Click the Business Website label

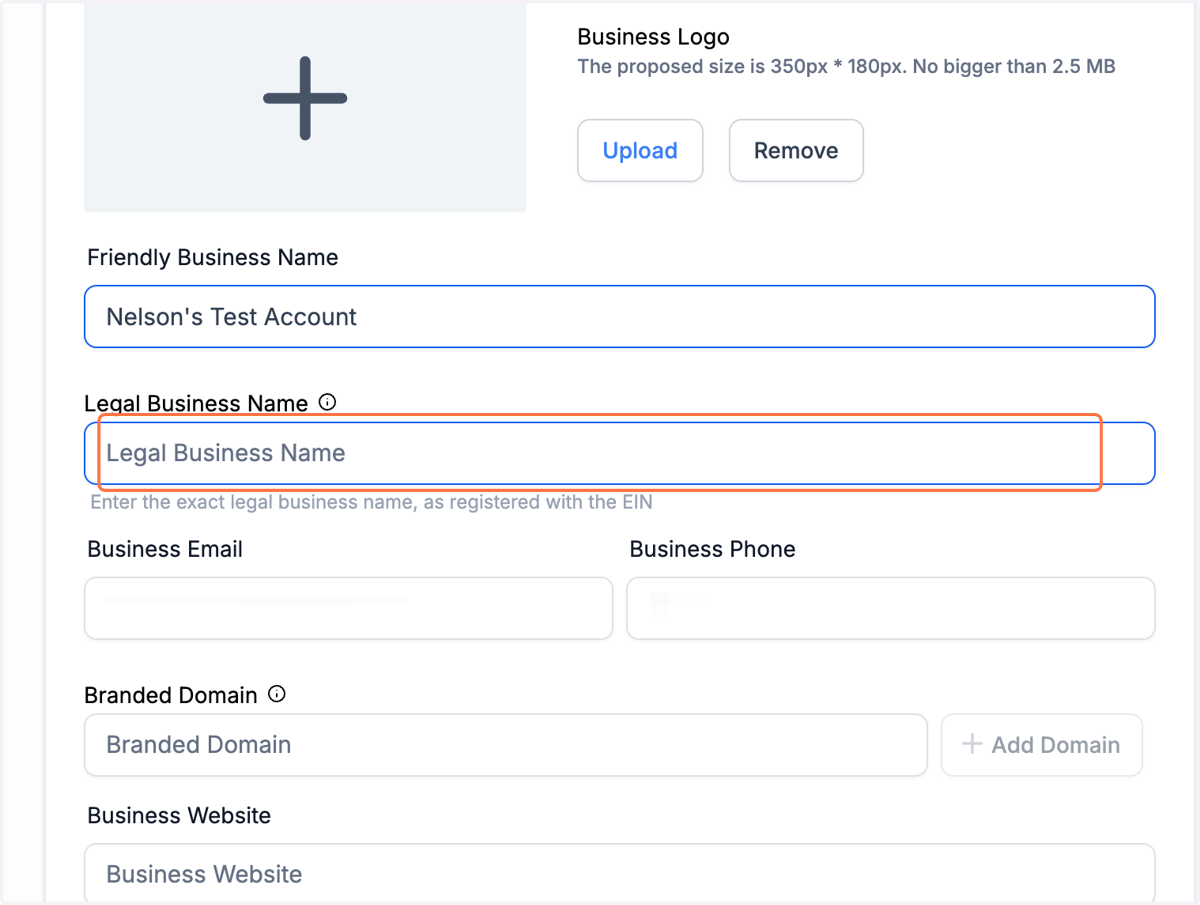tap(179, 815)
